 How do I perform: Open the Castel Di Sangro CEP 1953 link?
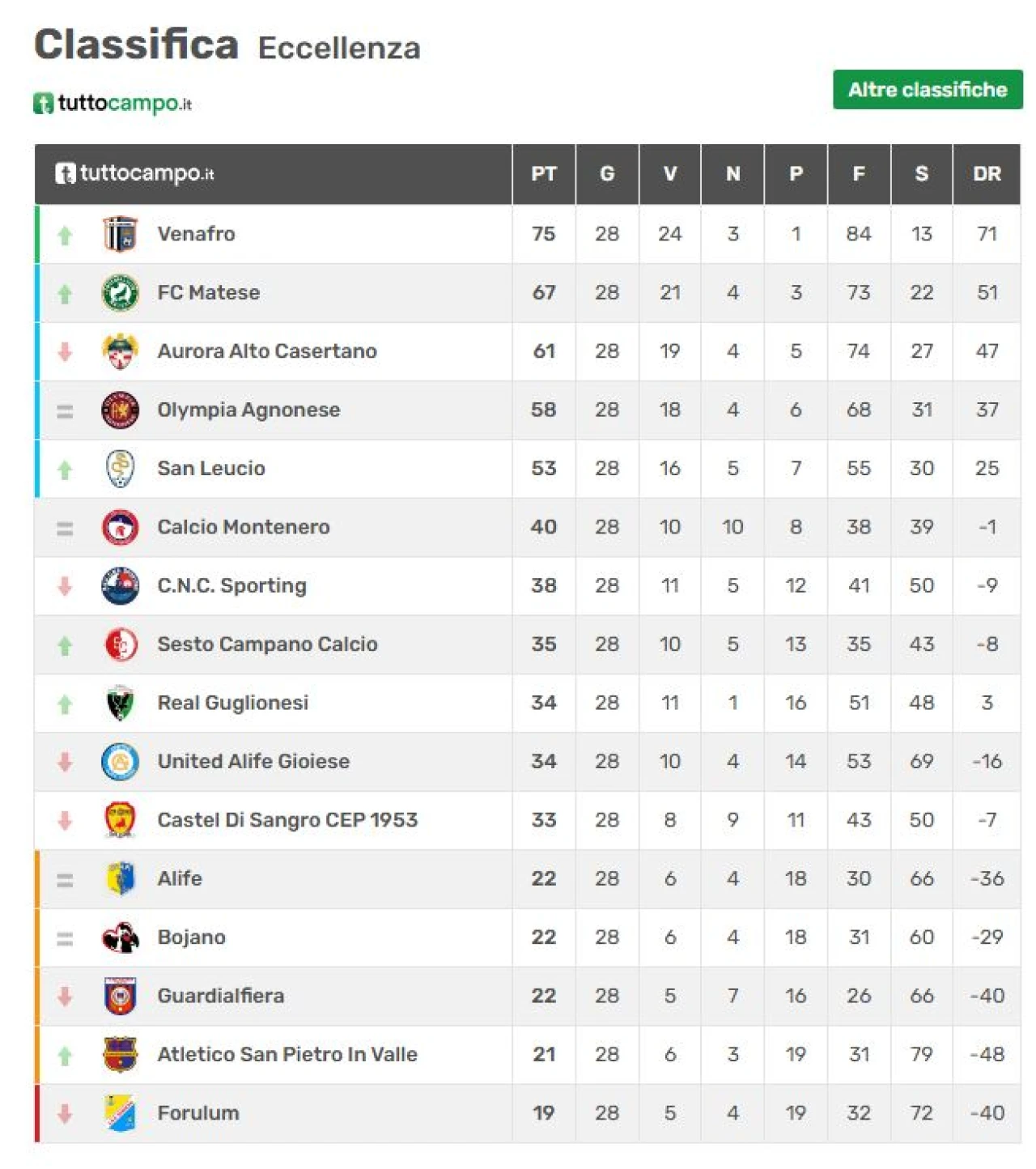click(x=287, y=820)
